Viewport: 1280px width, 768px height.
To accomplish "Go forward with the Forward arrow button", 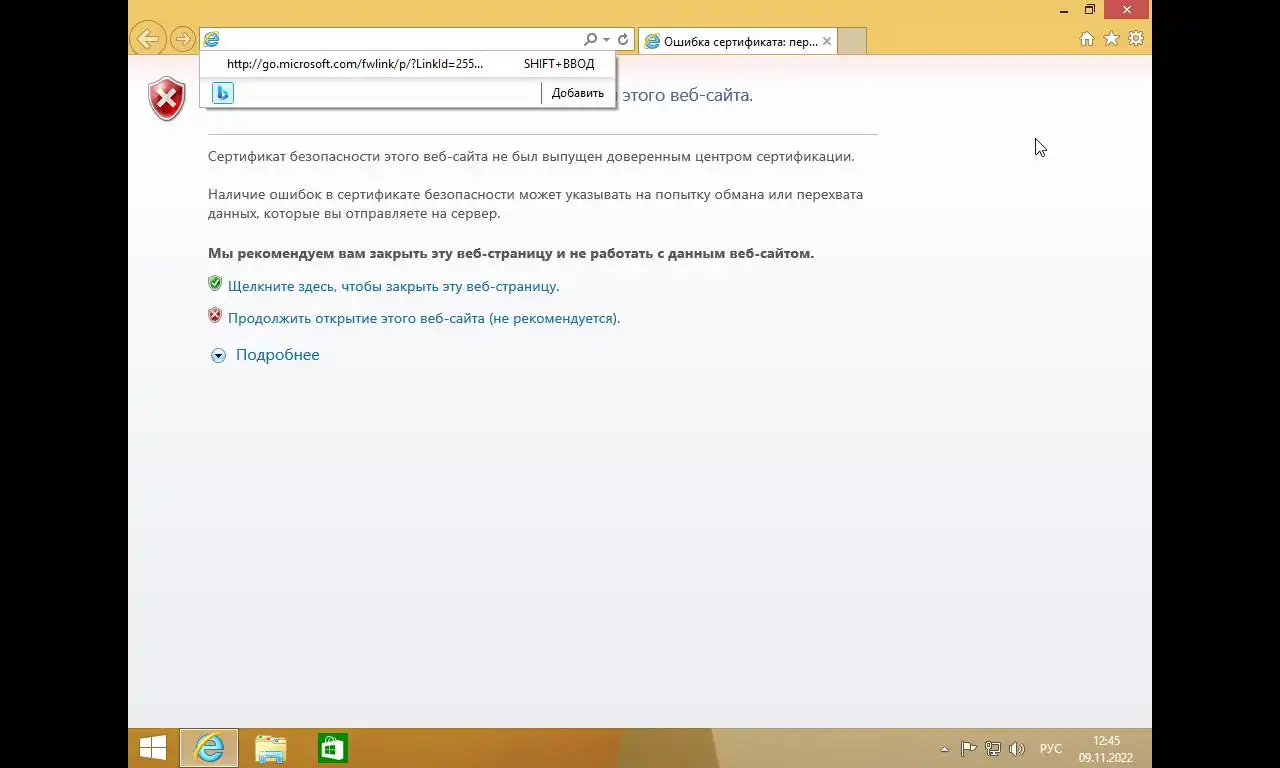I will click(182, 39).
